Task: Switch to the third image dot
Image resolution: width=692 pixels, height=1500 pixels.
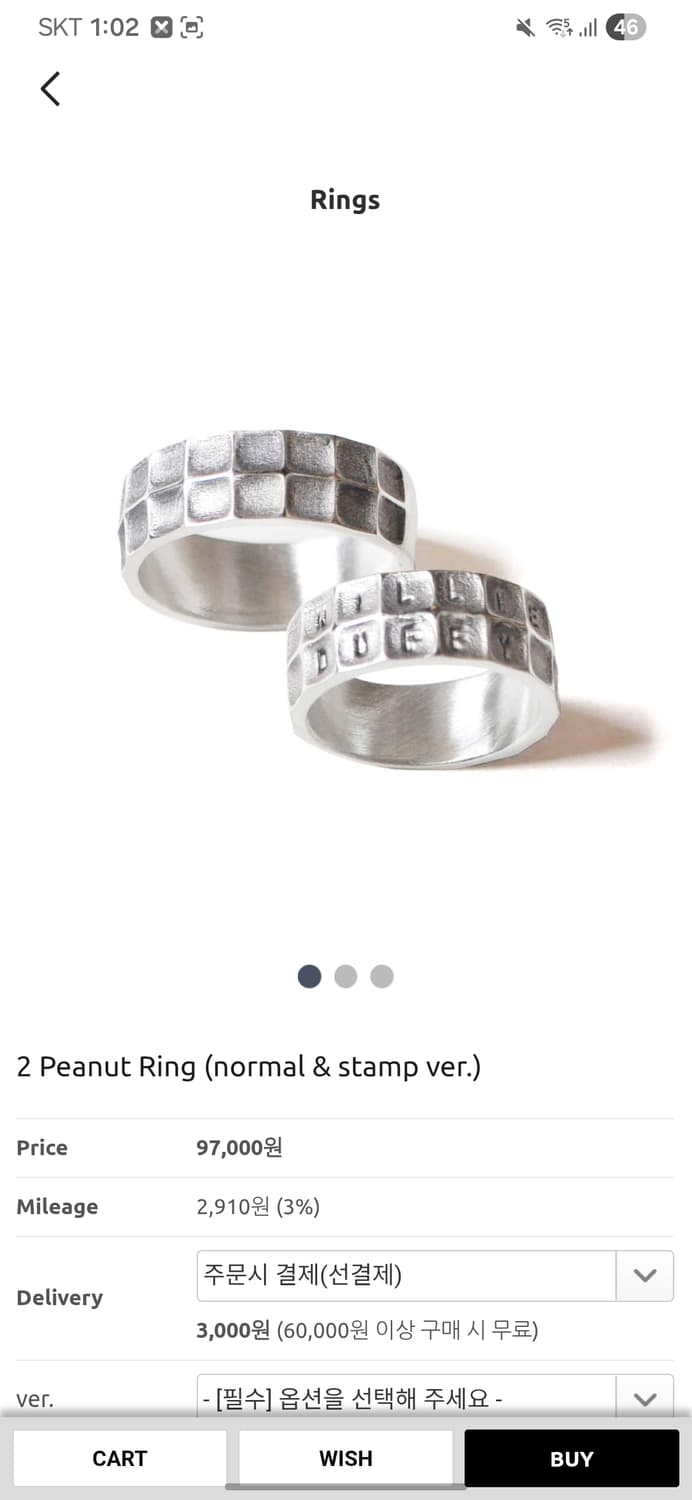Action: (x=382, y=976)
